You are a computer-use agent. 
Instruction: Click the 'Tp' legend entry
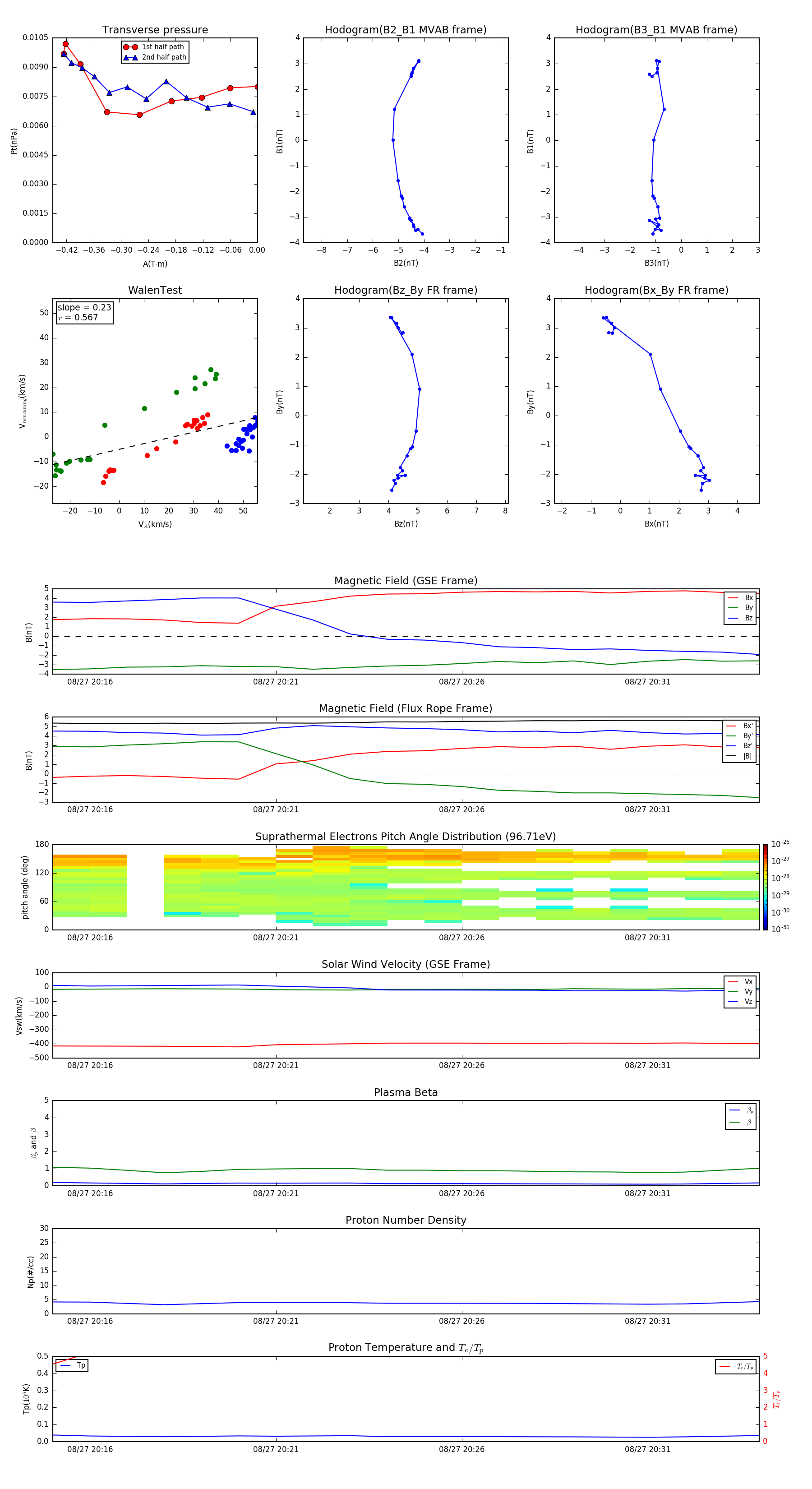coord(73,1365)
